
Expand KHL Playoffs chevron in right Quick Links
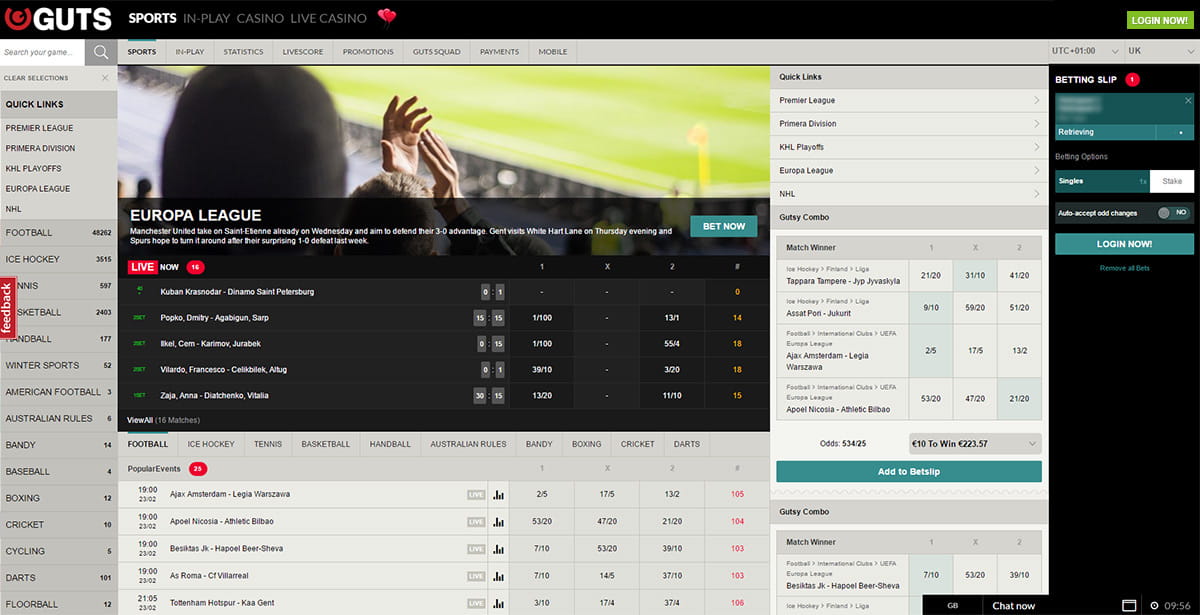(x=1036, y=147)
